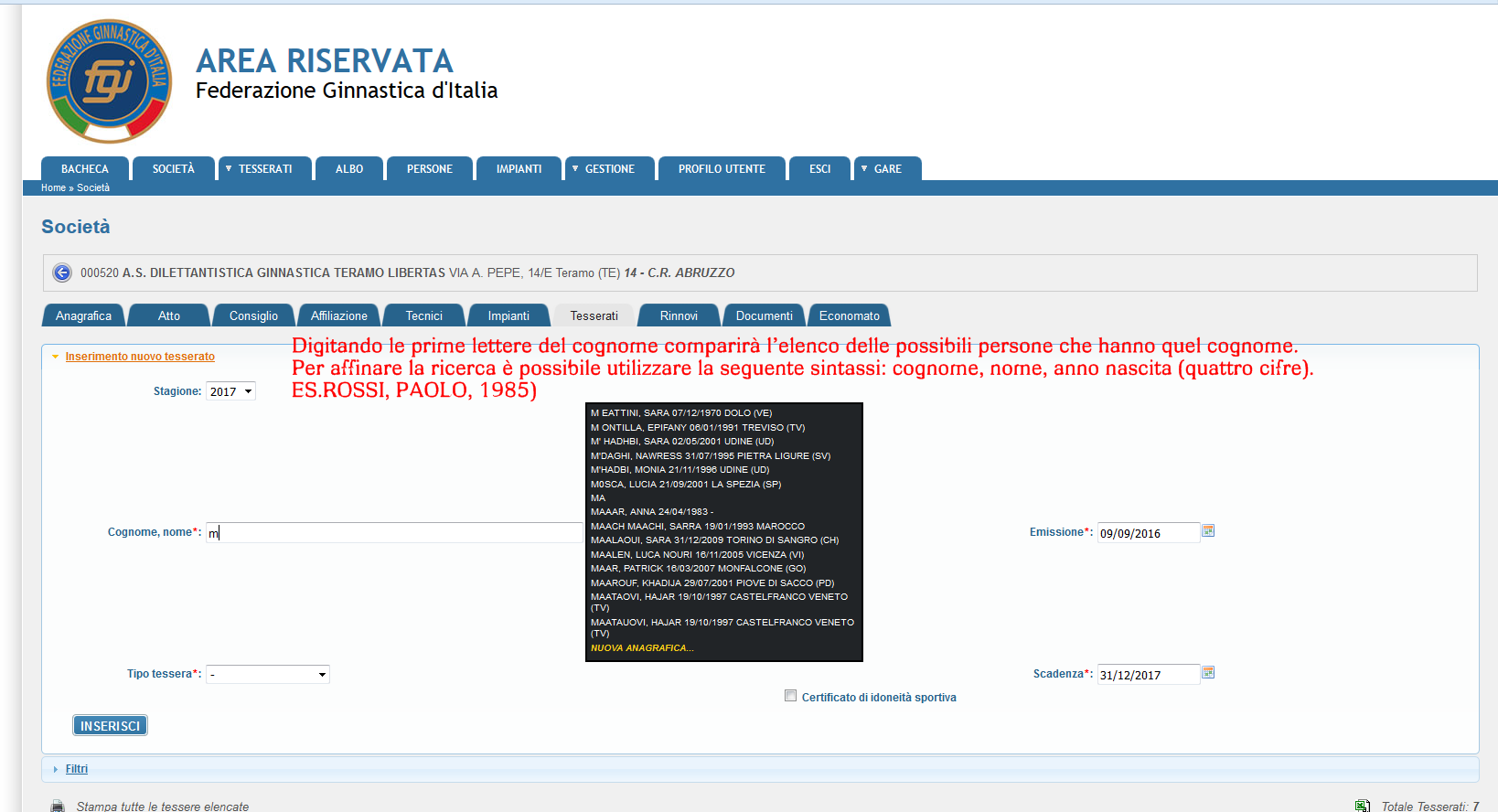Open the Tipo tessera dropdown
Viewport: 1498px width, 812px height.
pyautogui.click(x=268, y=674)
